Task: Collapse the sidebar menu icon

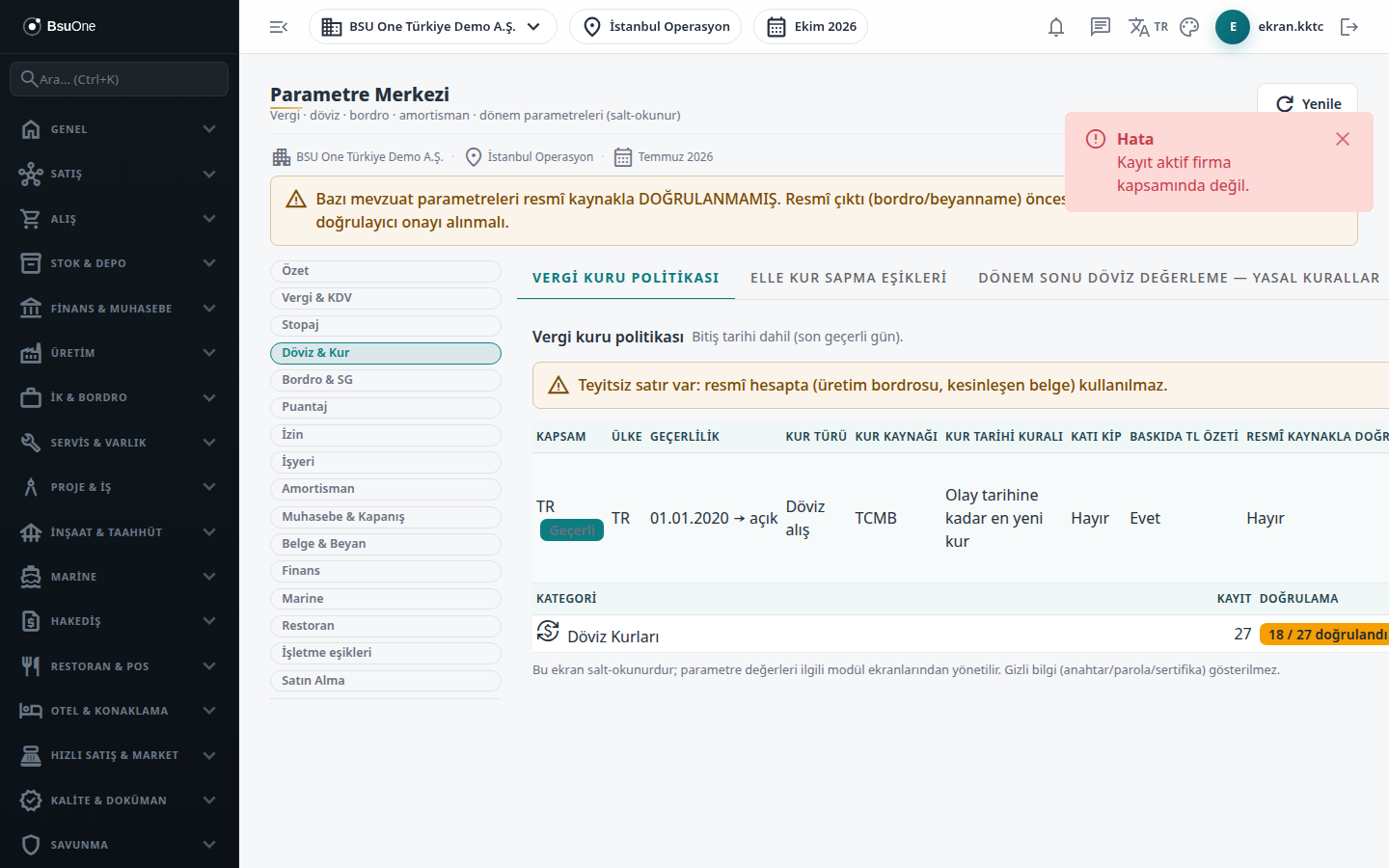Action: (x=279, y=27)
